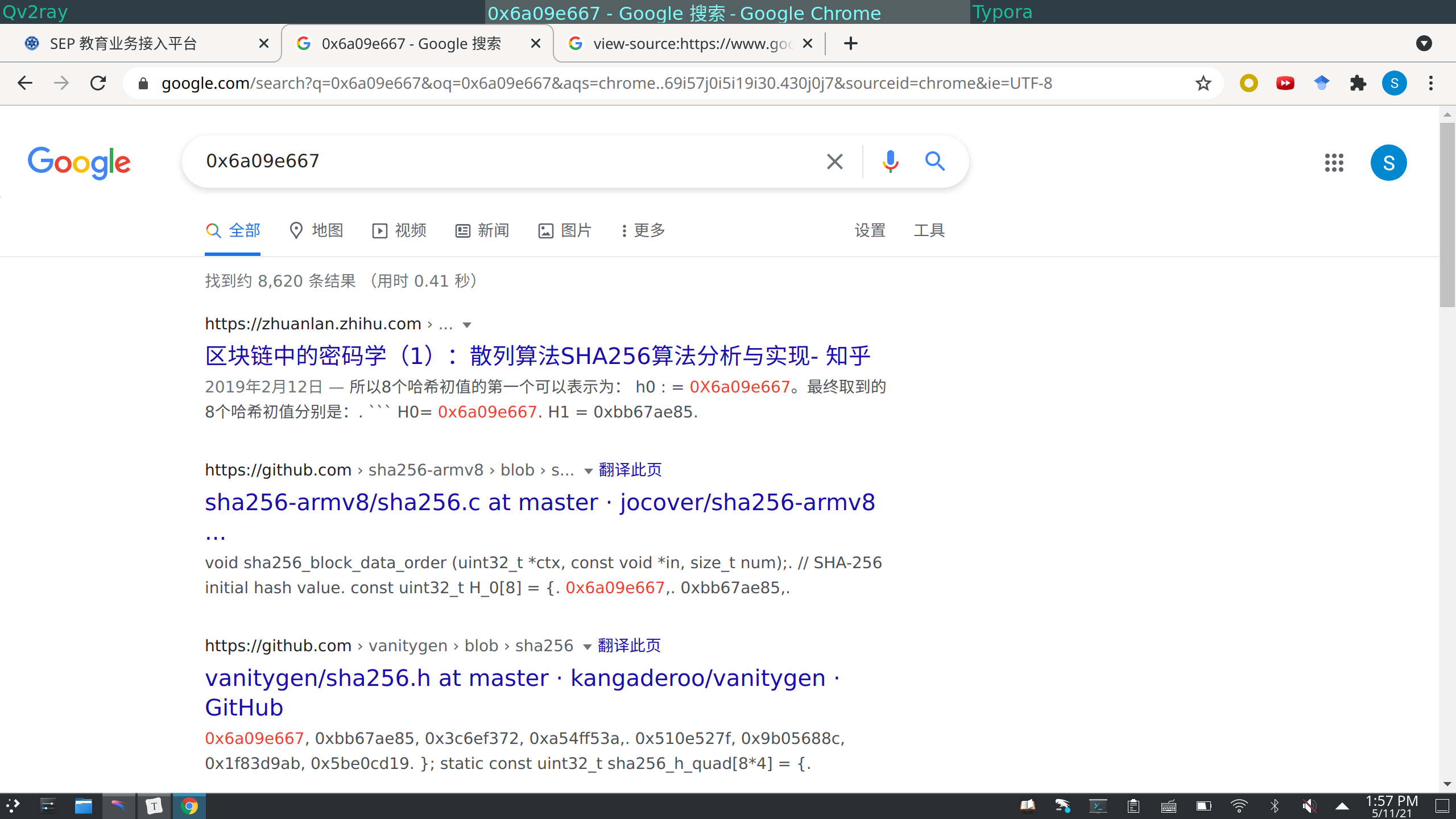Viewport: 1456px width, 819px height.
Task: Click the voice search microphone icon
Action: pyautogui.click(x=890, y=161)
